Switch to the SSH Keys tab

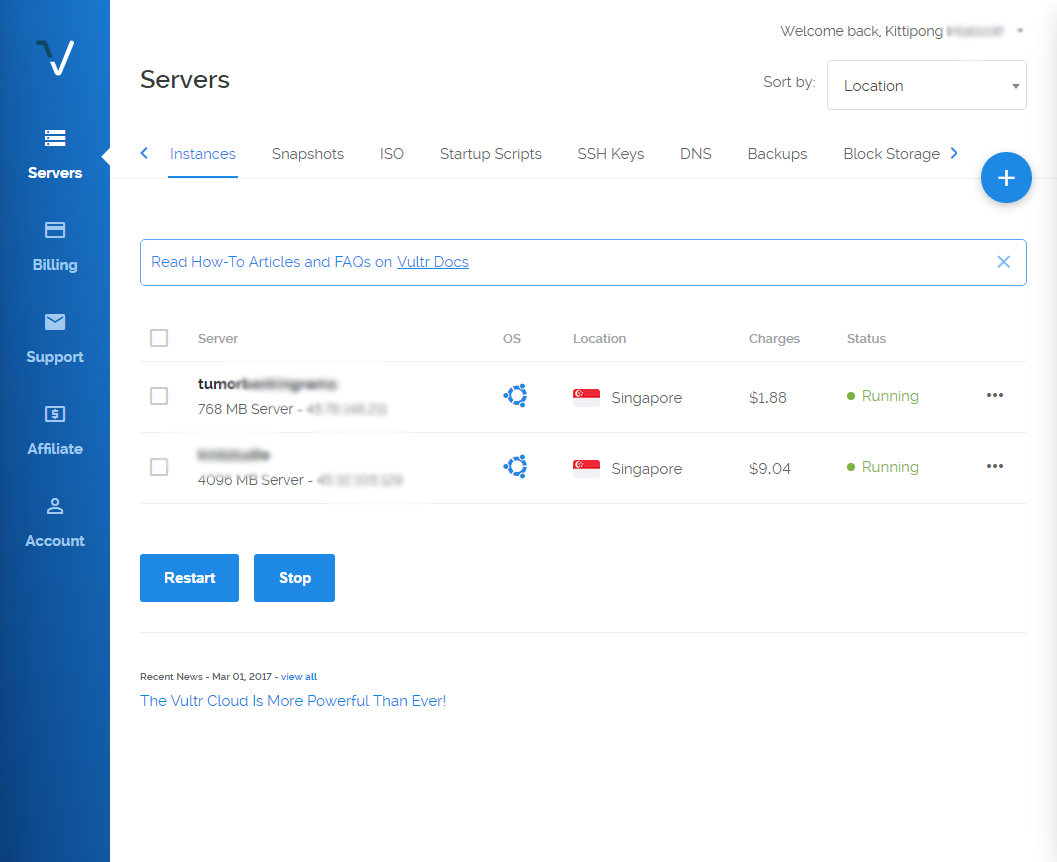pos(610,154)
